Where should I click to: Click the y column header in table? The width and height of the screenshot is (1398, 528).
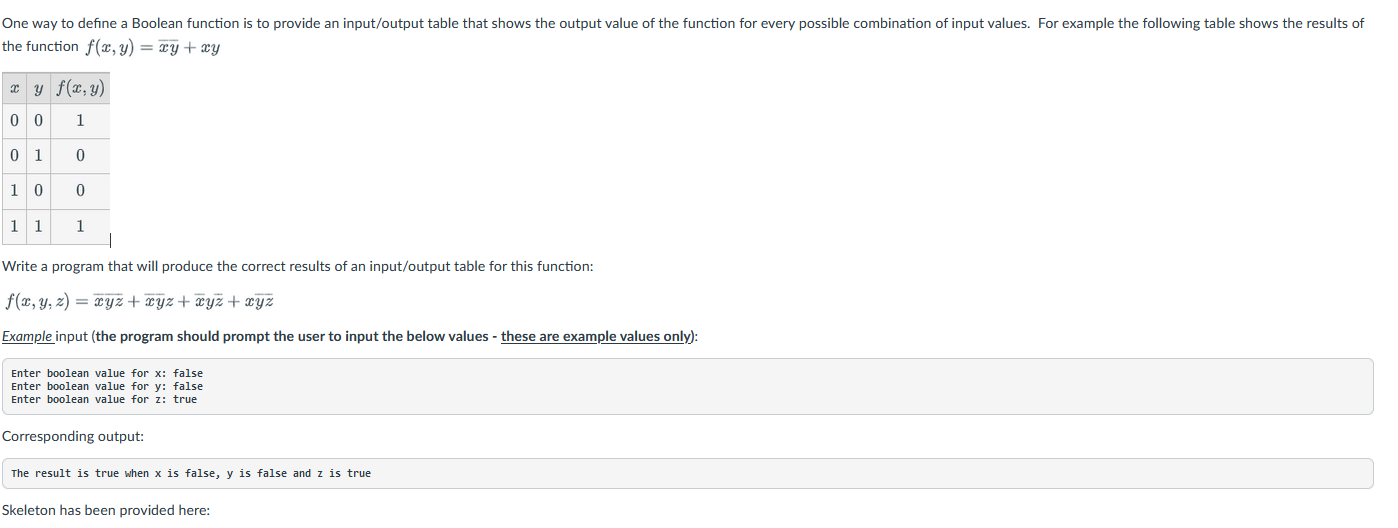(38, 90)
